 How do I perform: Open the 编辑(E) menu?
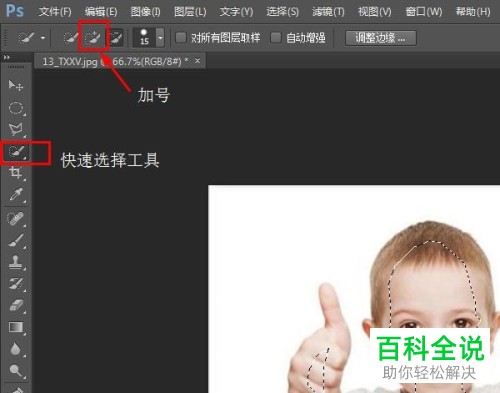coord(101,12)
